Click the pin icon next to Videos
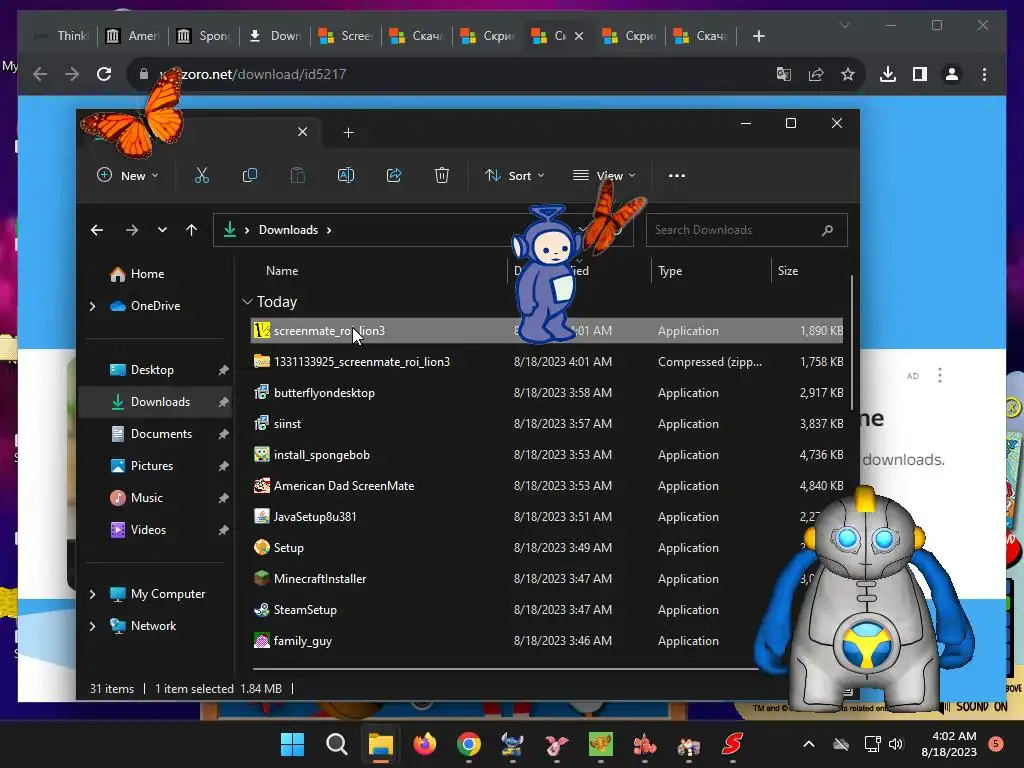The height and width of the screenshot is (768, 1024). pos(223,530)
